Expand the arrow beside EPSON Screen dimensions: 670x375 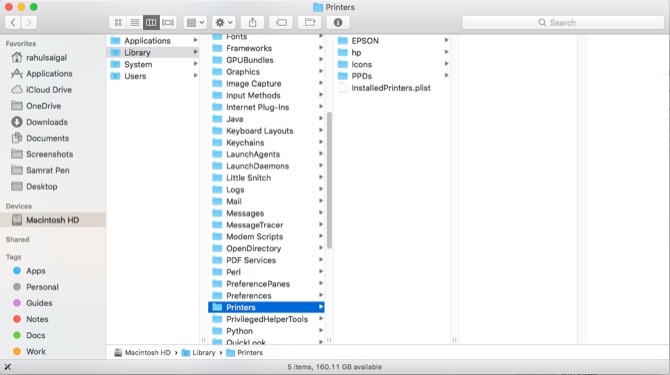(x=446, y=40)
